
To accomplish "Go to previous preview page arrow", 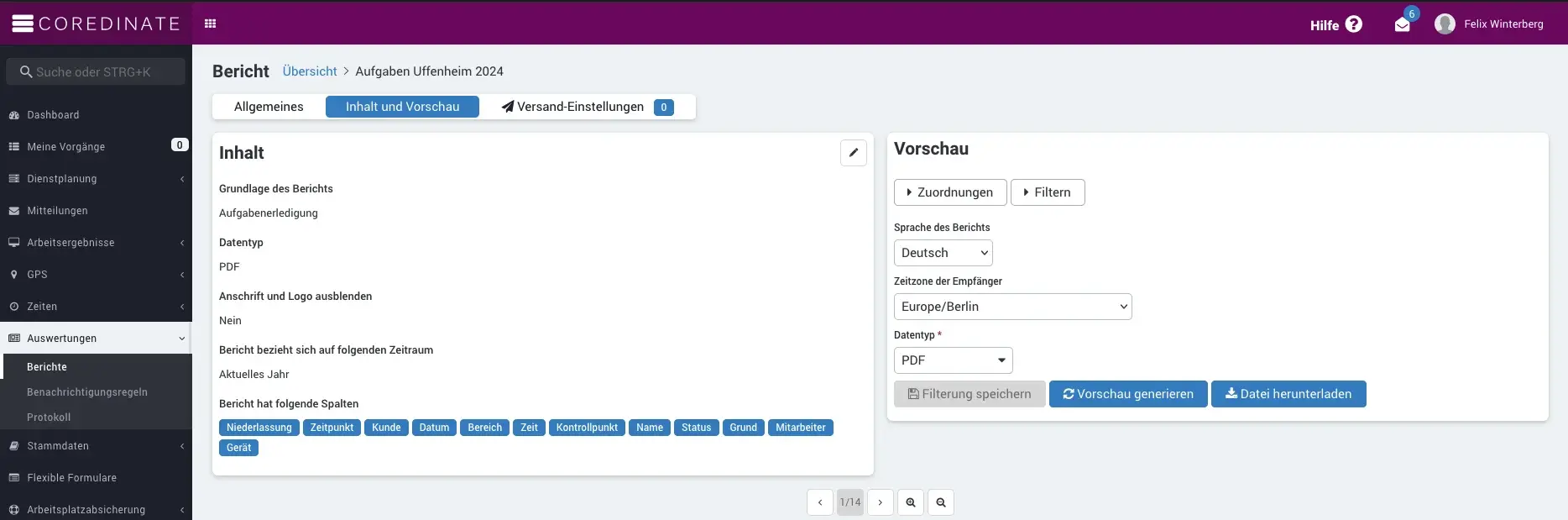I will [820, 502].
